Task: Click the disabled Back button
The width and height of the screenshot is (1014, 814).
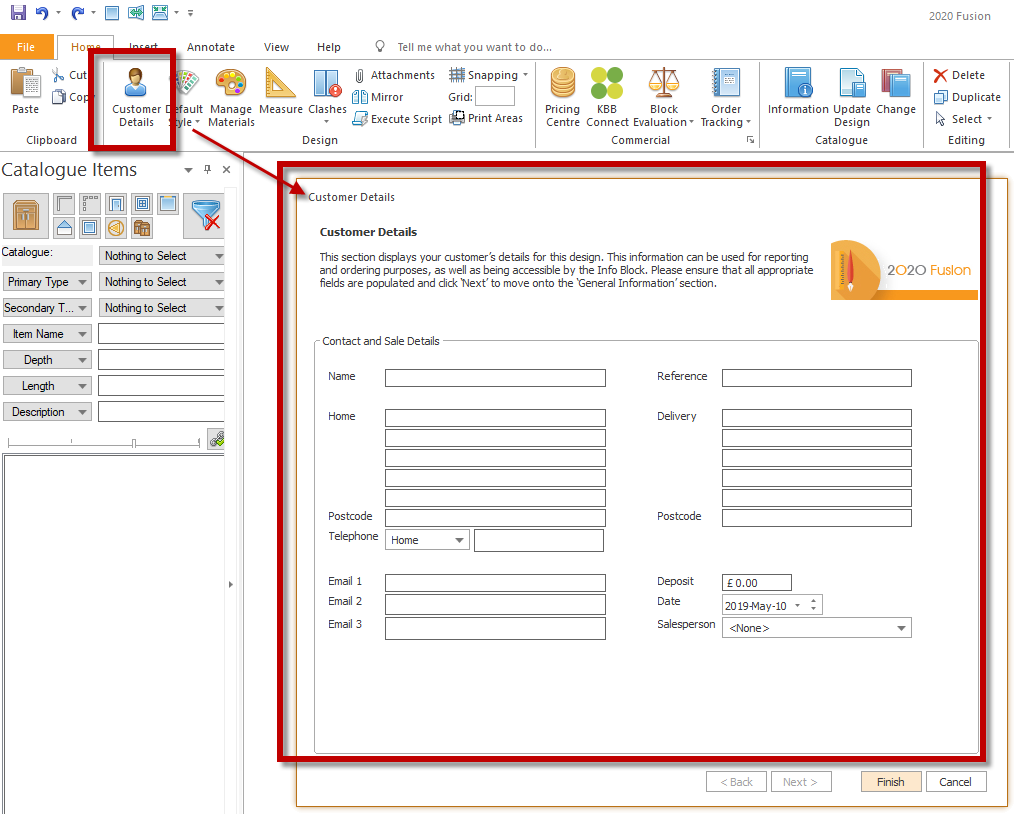Action: [737, 782]
